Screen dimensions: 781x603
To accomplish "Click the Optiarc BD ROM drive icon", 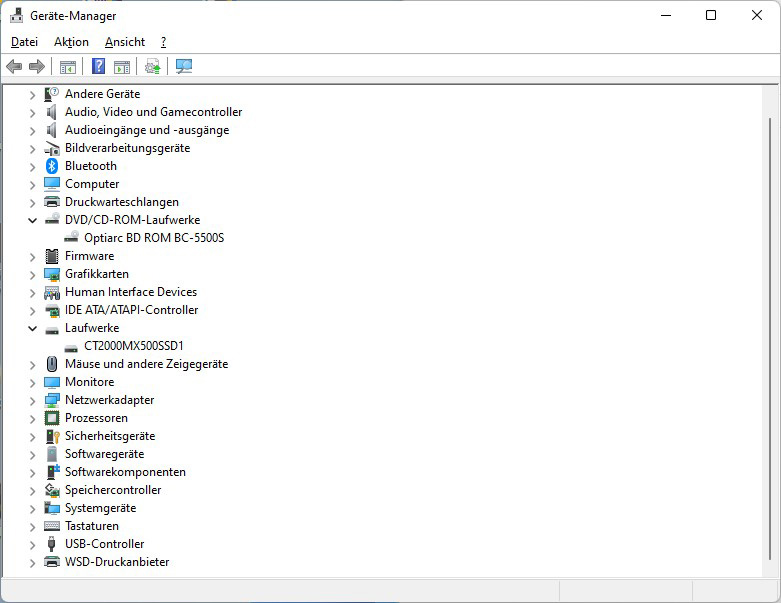I will (x=71, y=238).
